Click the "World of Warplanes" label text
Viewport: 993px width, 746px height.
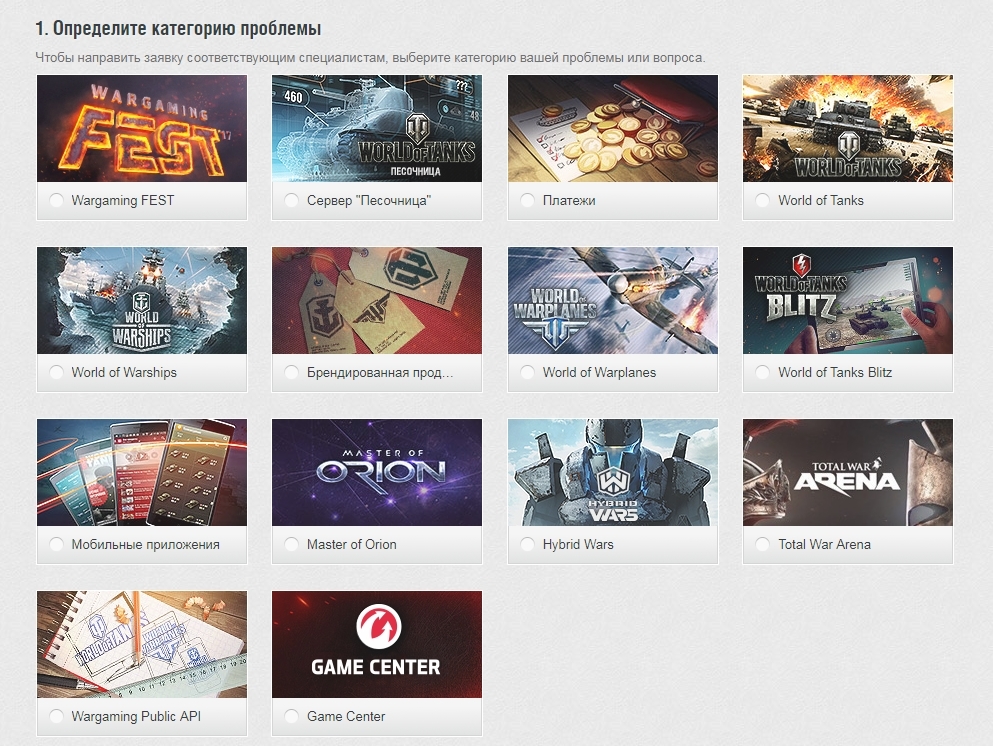(599, 372)
